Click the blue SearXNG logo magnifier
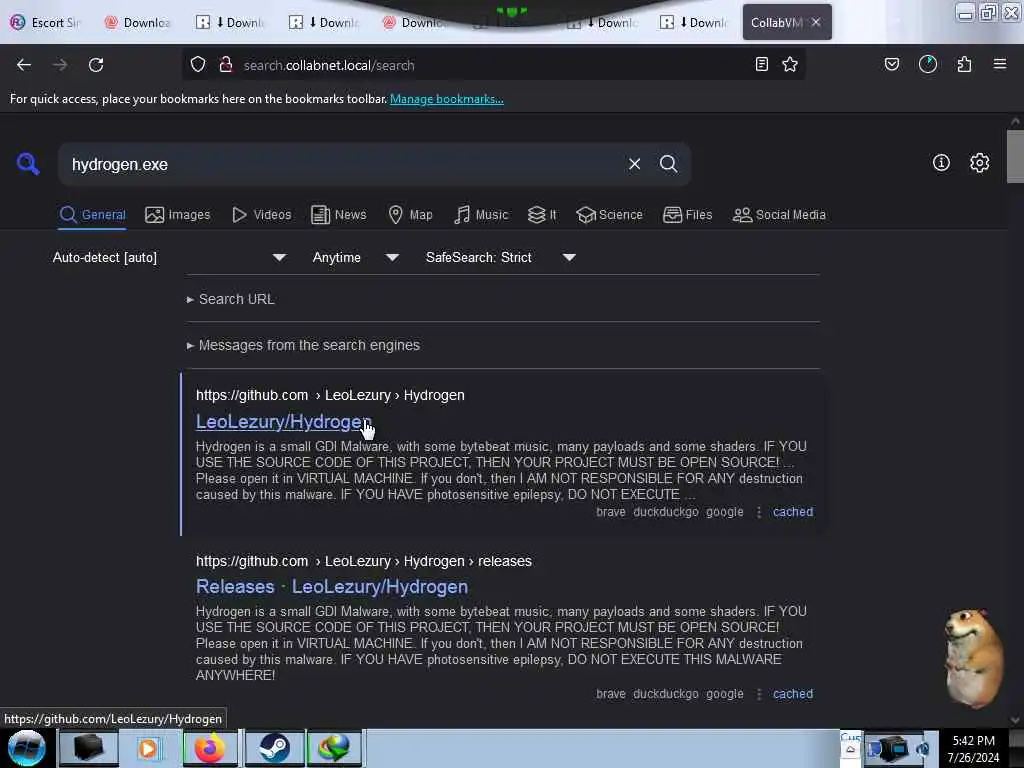Screen dimensions: 1024x768 (x=28, y=163)
